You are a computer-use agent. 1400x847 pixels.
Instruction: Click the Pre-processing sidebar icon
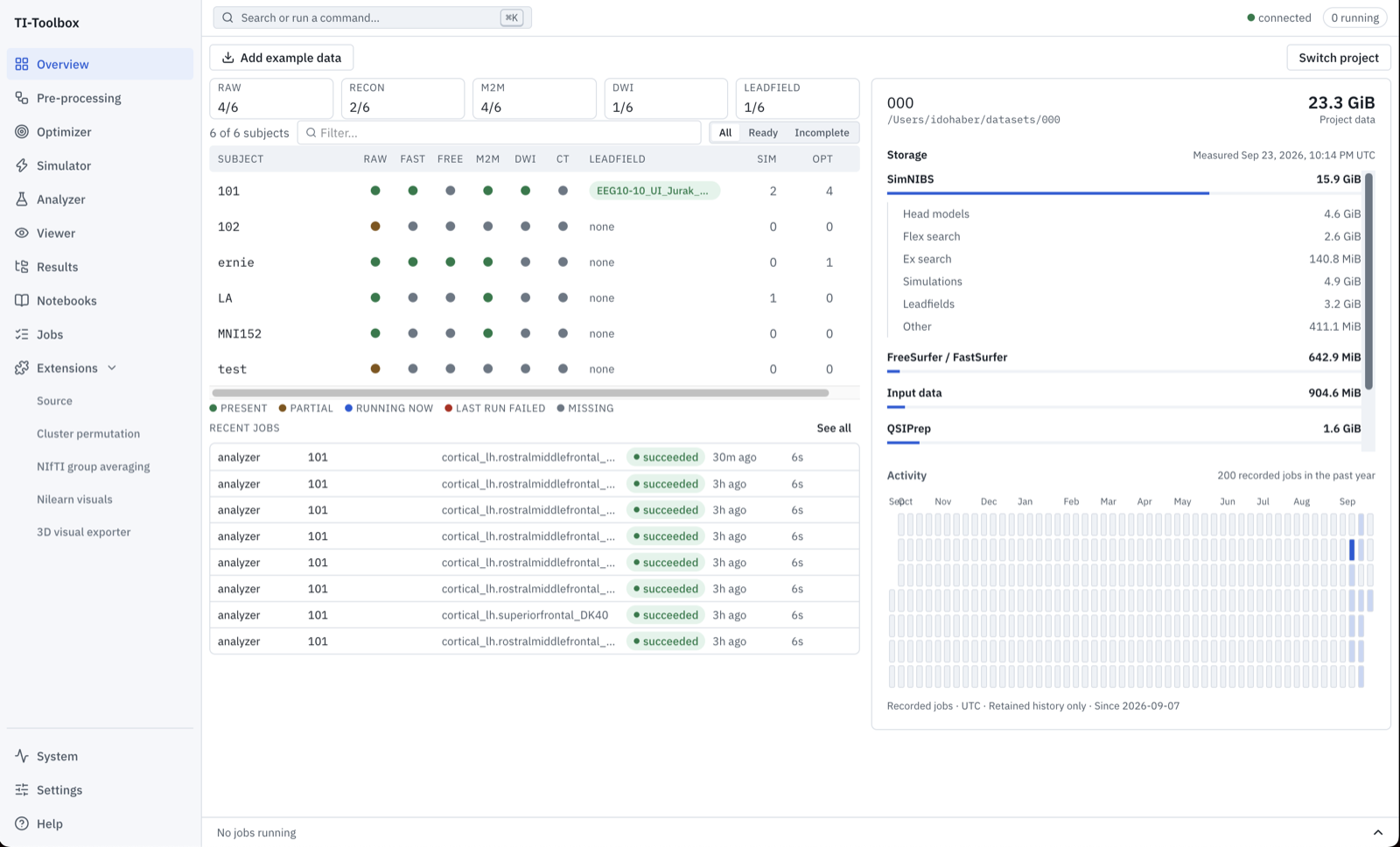tap(22, 98)
